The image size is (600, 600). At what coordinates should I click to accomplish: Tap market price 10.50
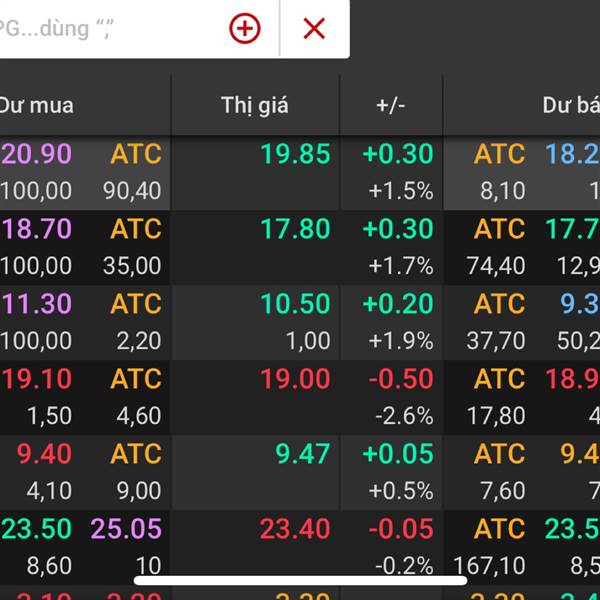coord(295,304)
